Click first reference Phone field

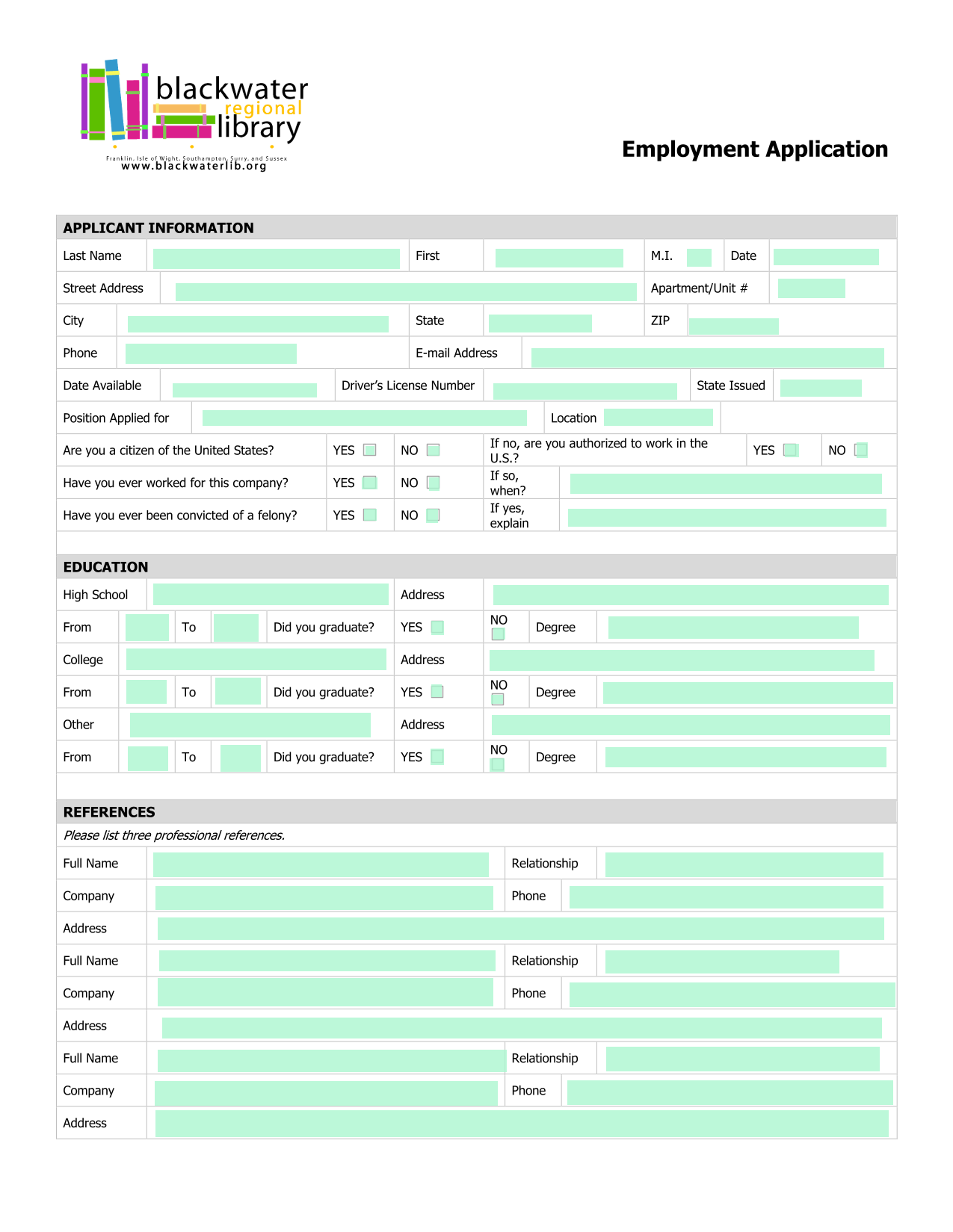coord(727,897)
